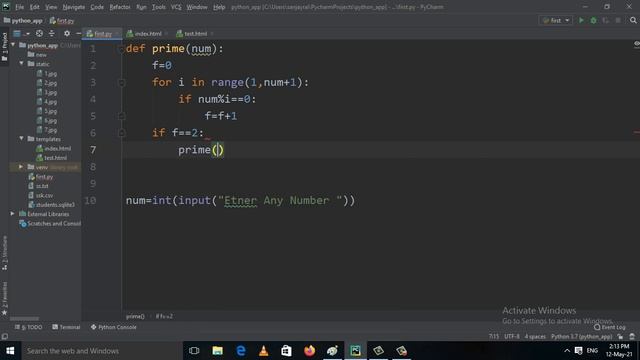Open the VCS menu
The image size is (640, 360).
point(176,7)
